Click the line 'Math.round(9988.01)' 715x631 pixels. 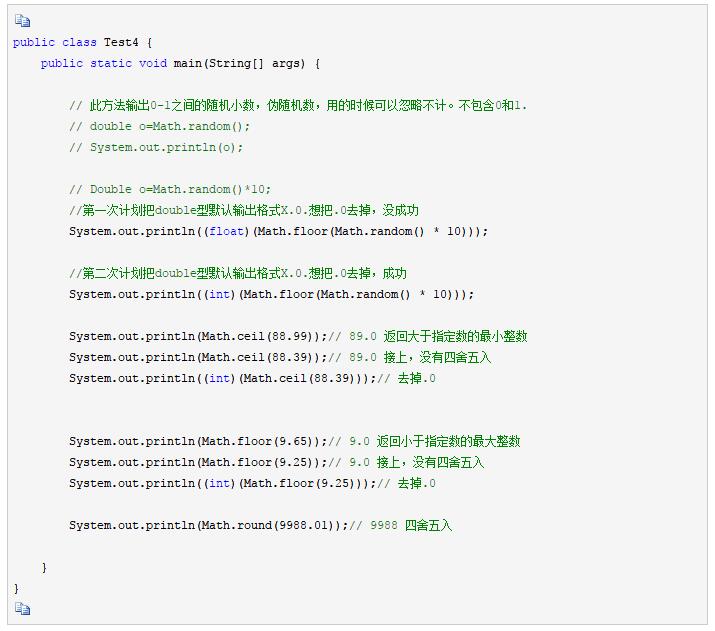click(x=261, y=525)
